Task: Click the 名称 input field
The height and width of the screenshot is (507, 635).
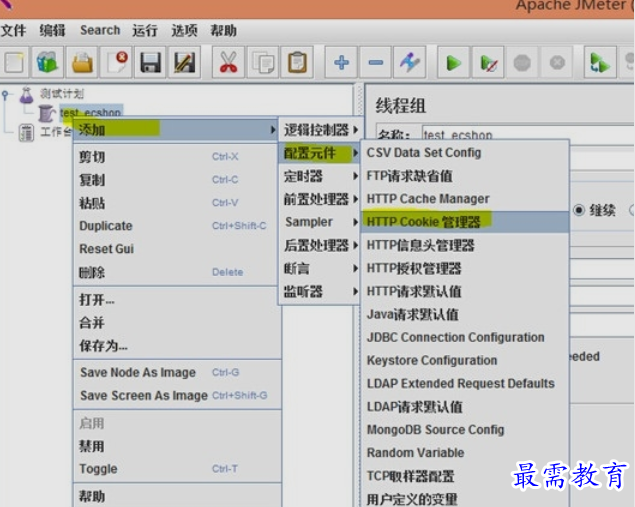Action: (528, 134)
